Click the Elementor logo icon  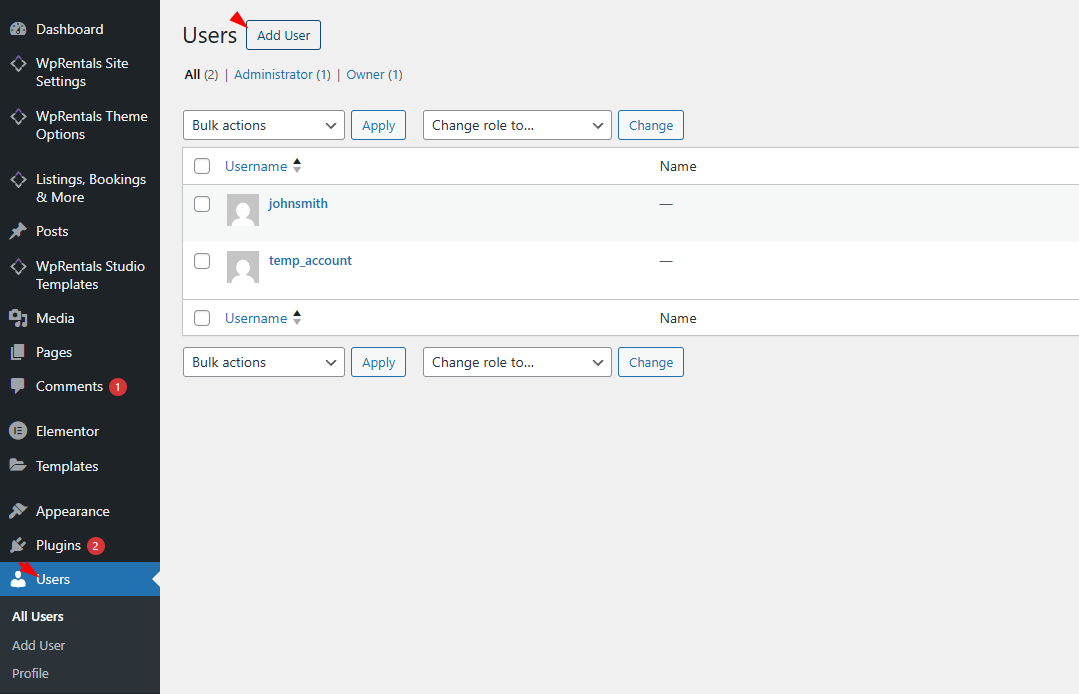click(18, 431)
